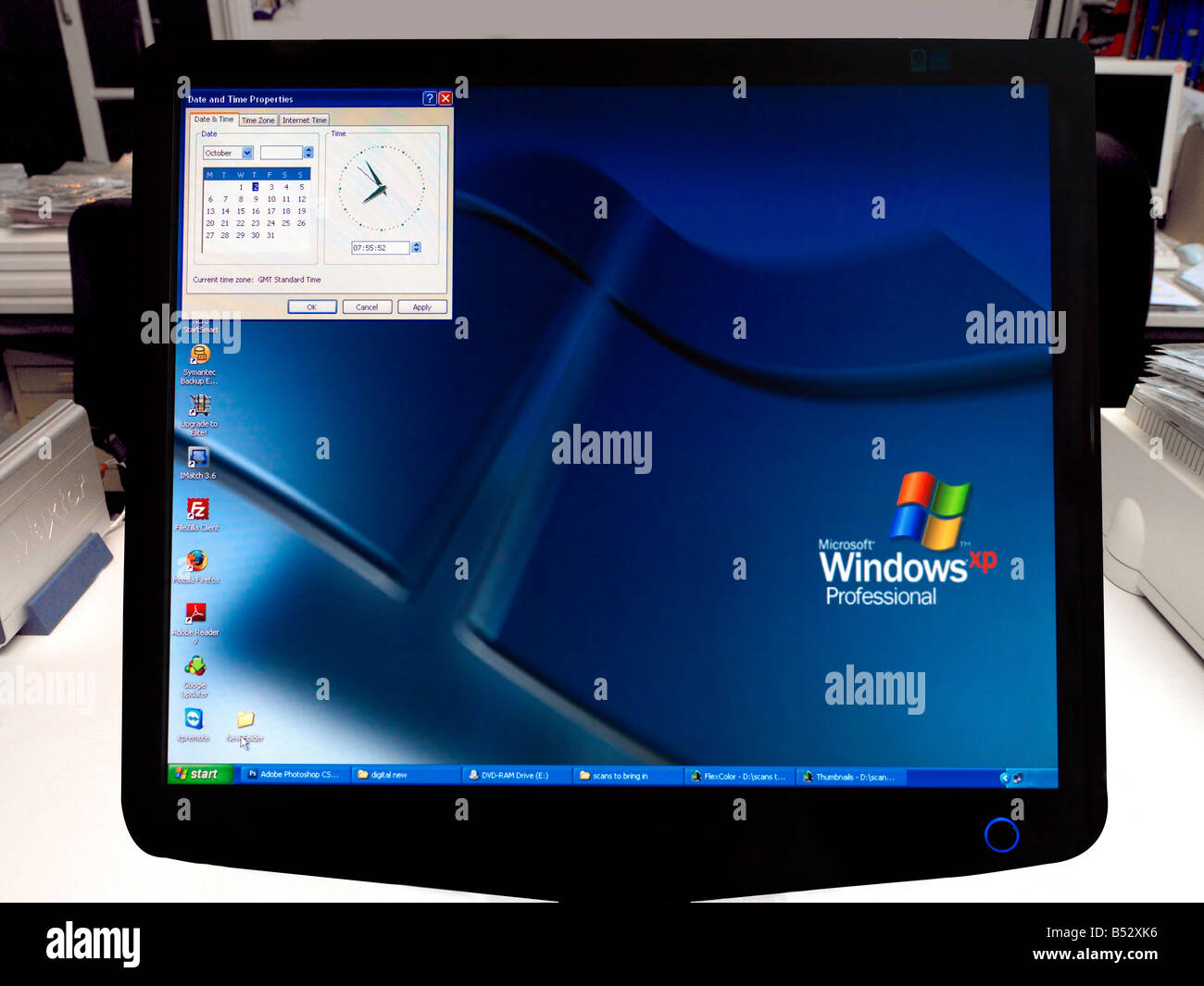Click the dialog Help question-mark button
This screenshot has width=1204, height=986.
click(x=429, y=98)
